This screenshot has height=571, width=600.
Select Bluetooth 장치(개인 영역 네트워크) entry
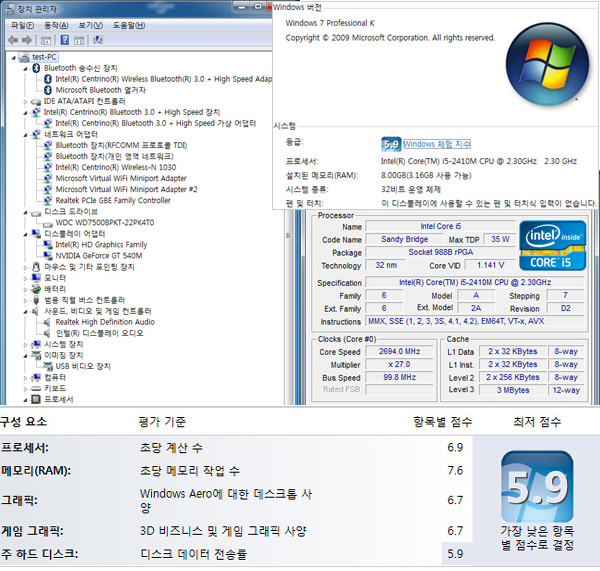point(114,156)
